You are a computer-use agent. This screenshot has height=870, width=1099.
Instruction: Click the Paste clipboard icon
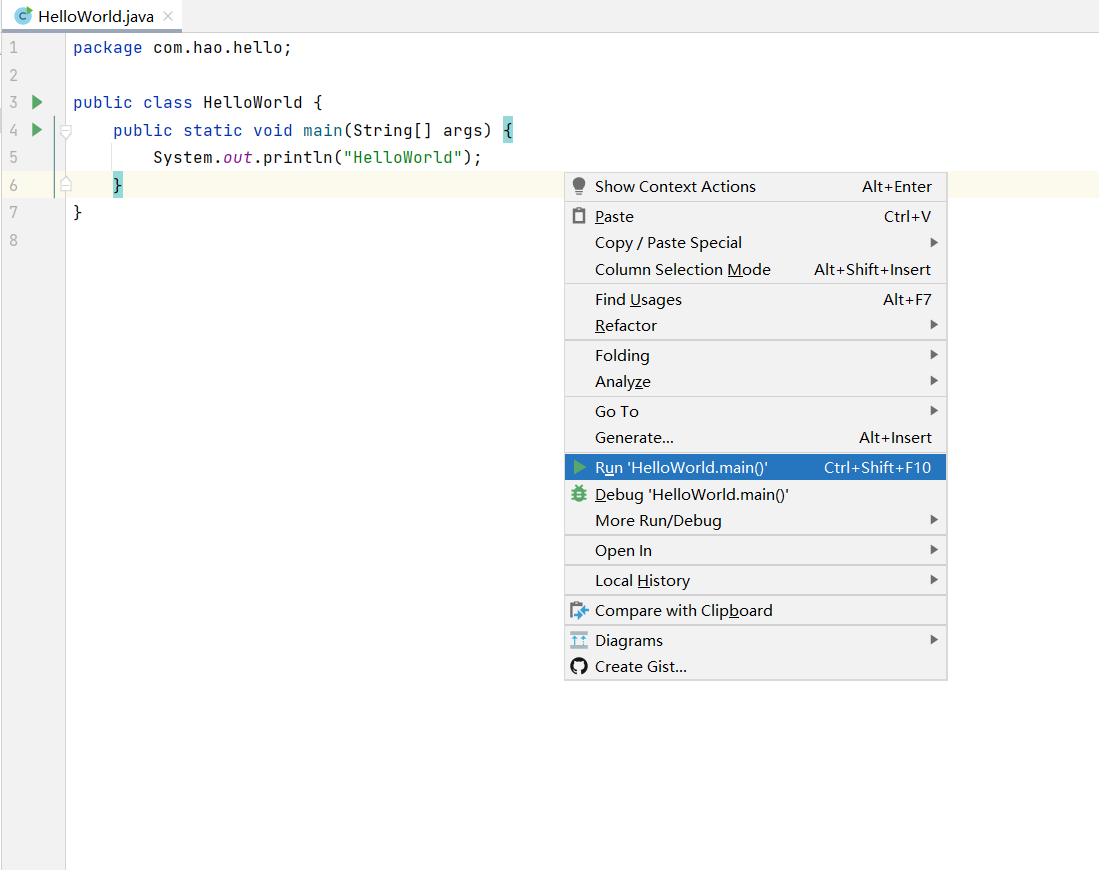578,216
